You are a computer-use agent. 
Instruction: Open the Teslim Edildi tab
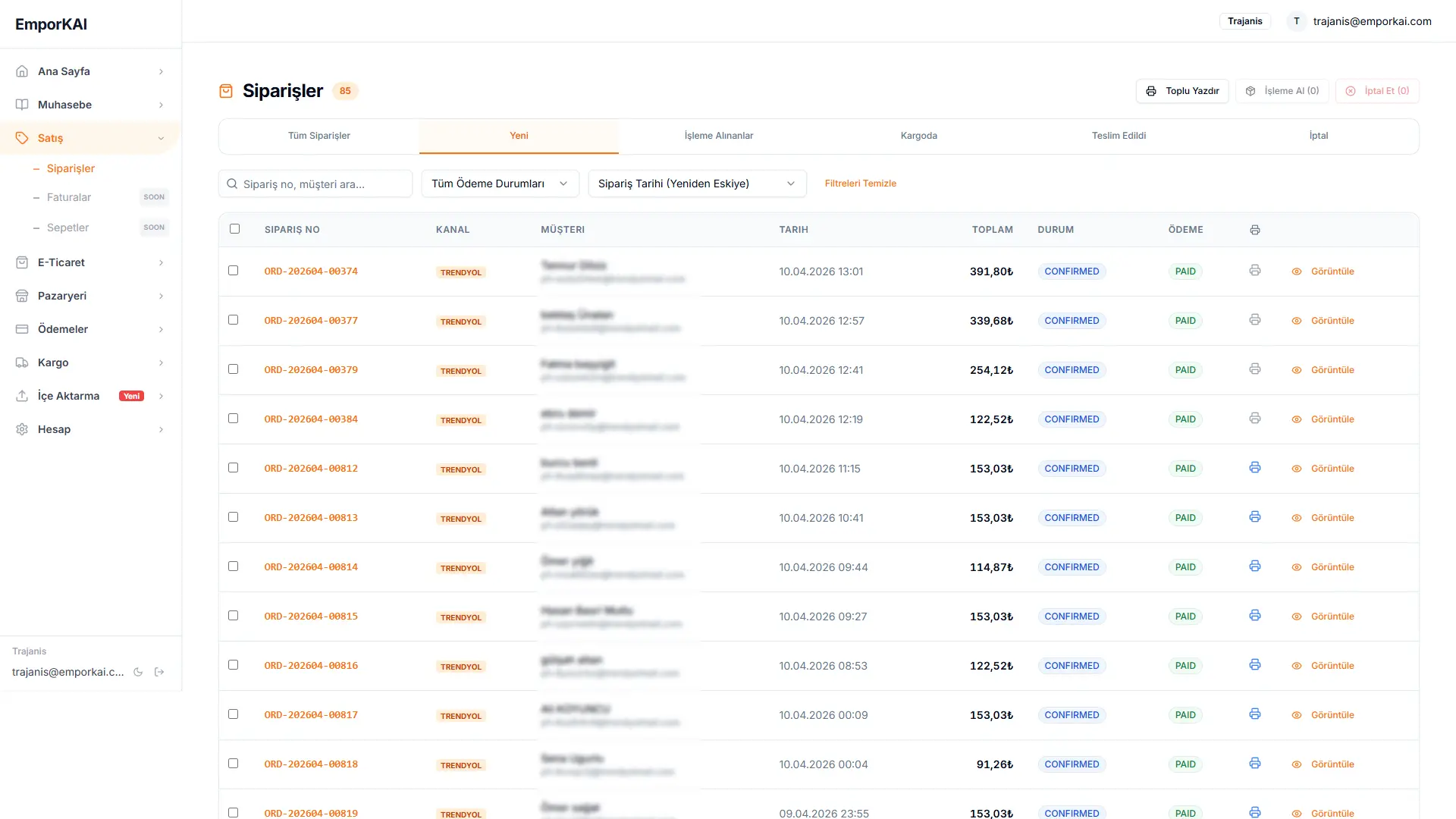pos(1119,136)
